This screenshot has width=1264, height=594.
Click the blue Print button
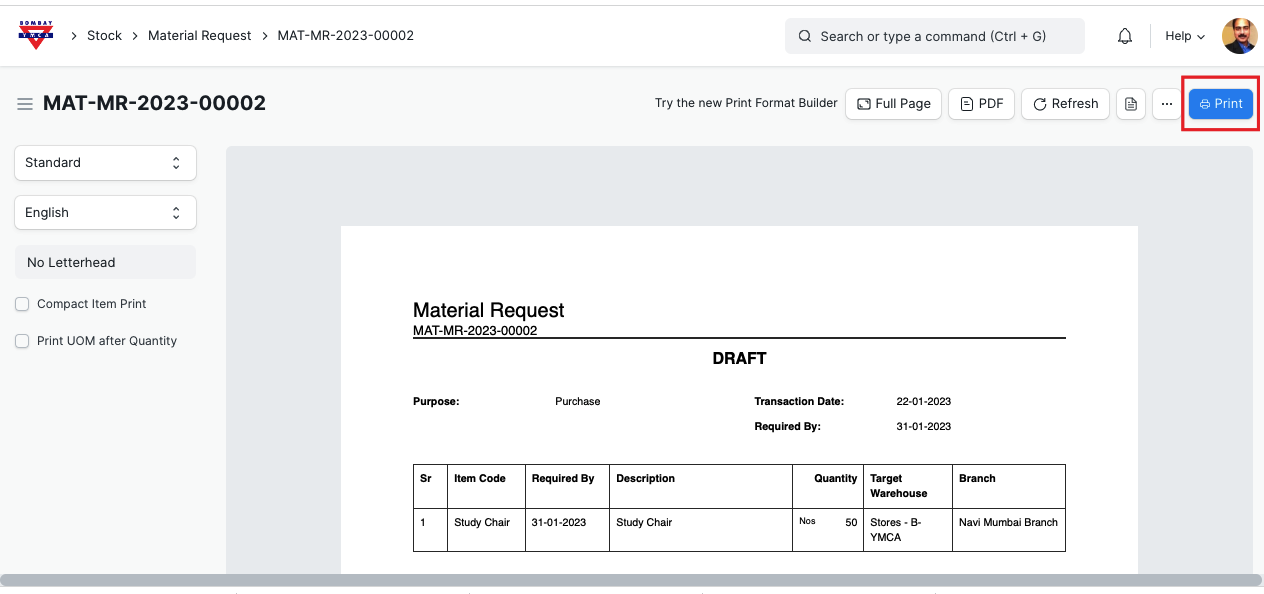click(x=1220, y=104)
